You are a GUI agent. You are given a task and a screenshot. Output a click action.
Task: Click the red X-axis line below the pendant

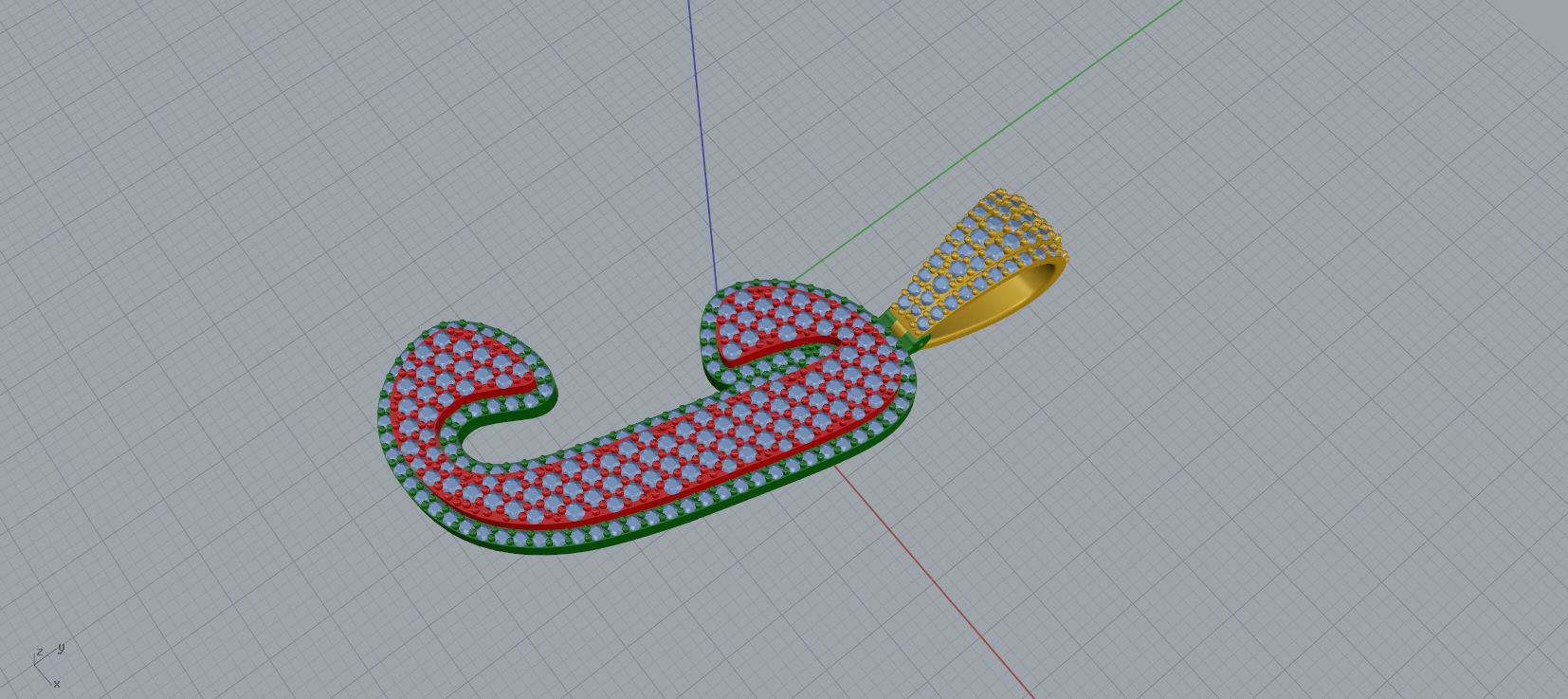click(934, 580)
